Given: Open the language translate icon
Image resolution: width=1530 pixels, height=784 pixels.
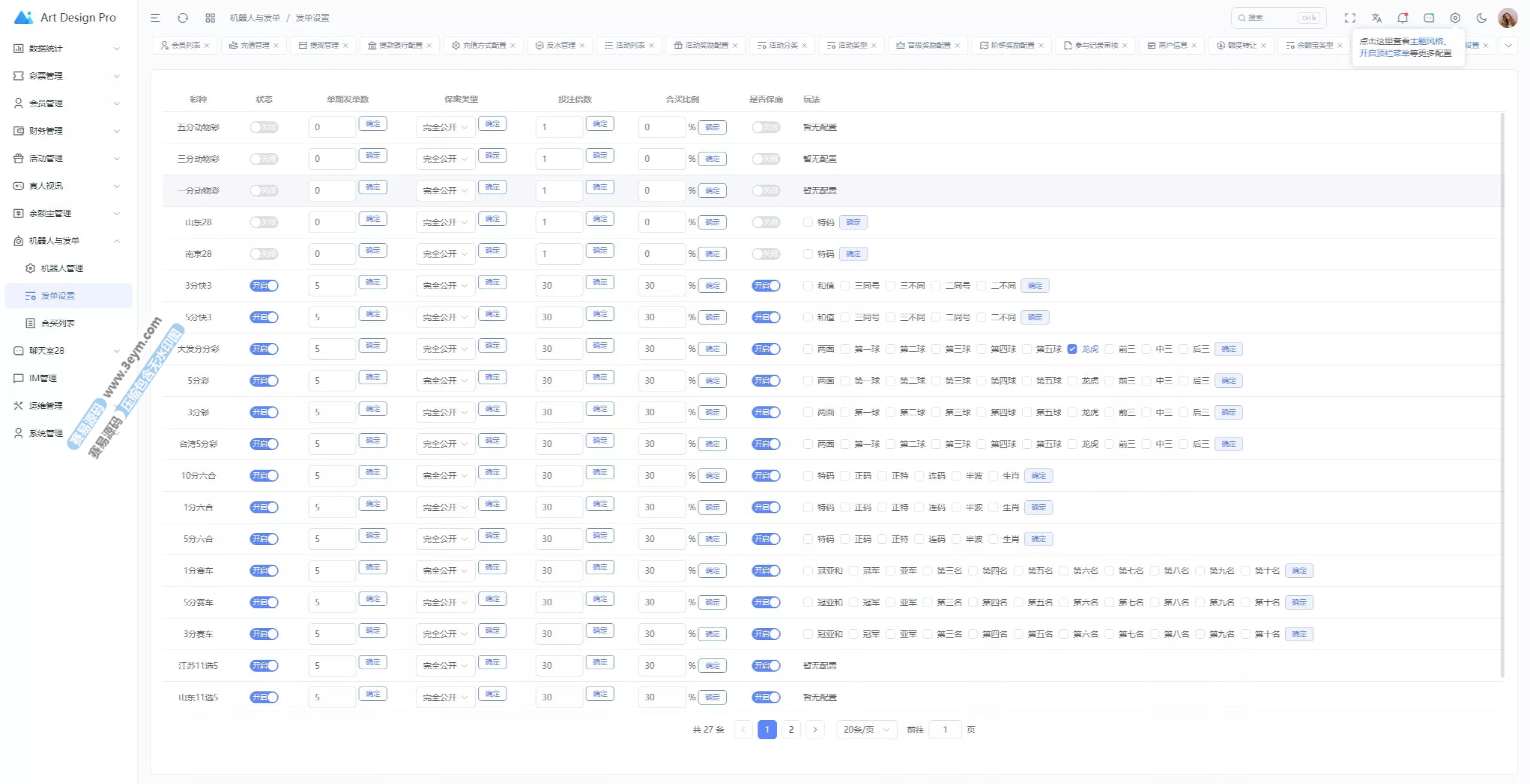Looking at the screenshot, I should point(1376,18).
